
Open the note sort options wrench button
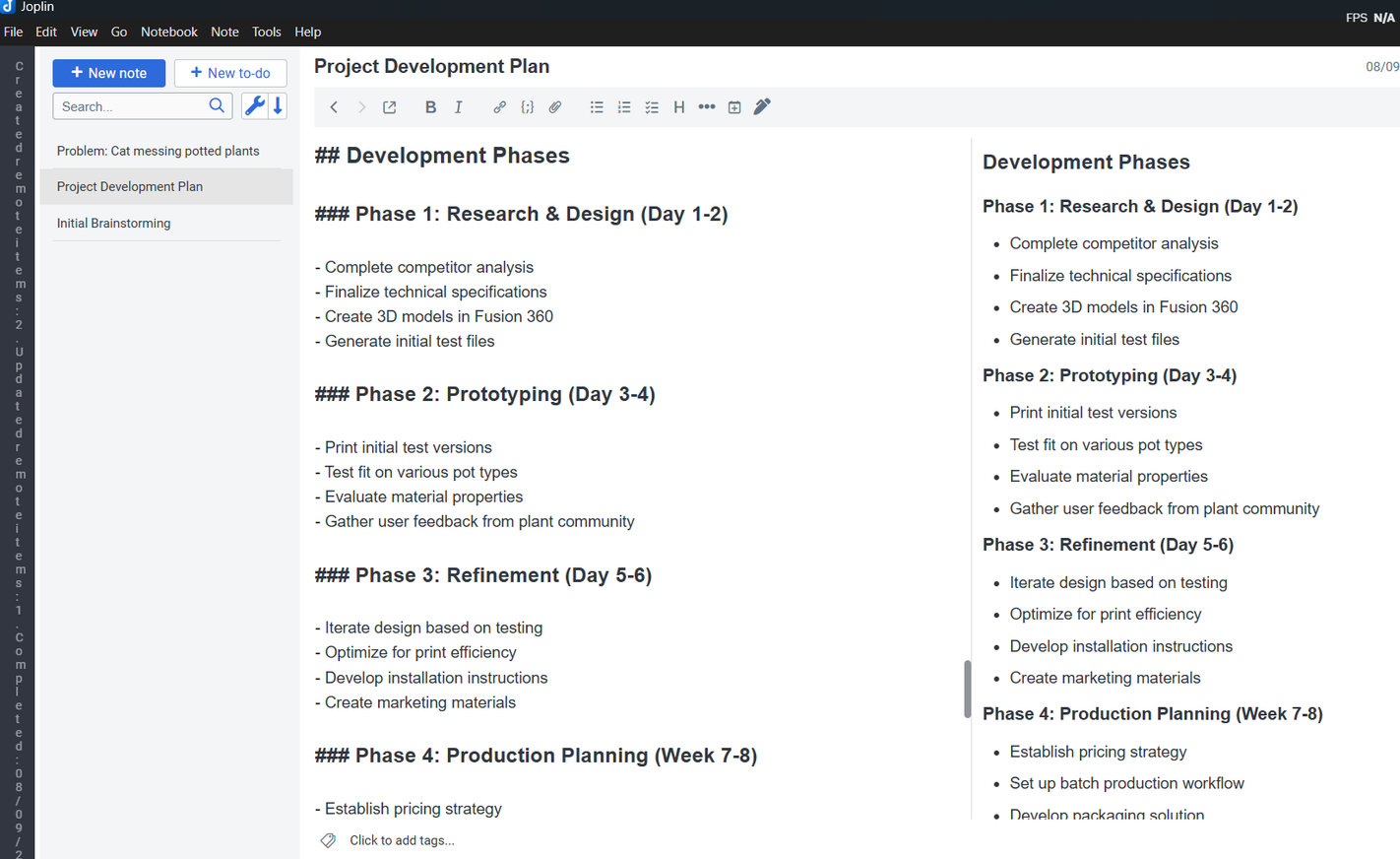click(254, 106)
